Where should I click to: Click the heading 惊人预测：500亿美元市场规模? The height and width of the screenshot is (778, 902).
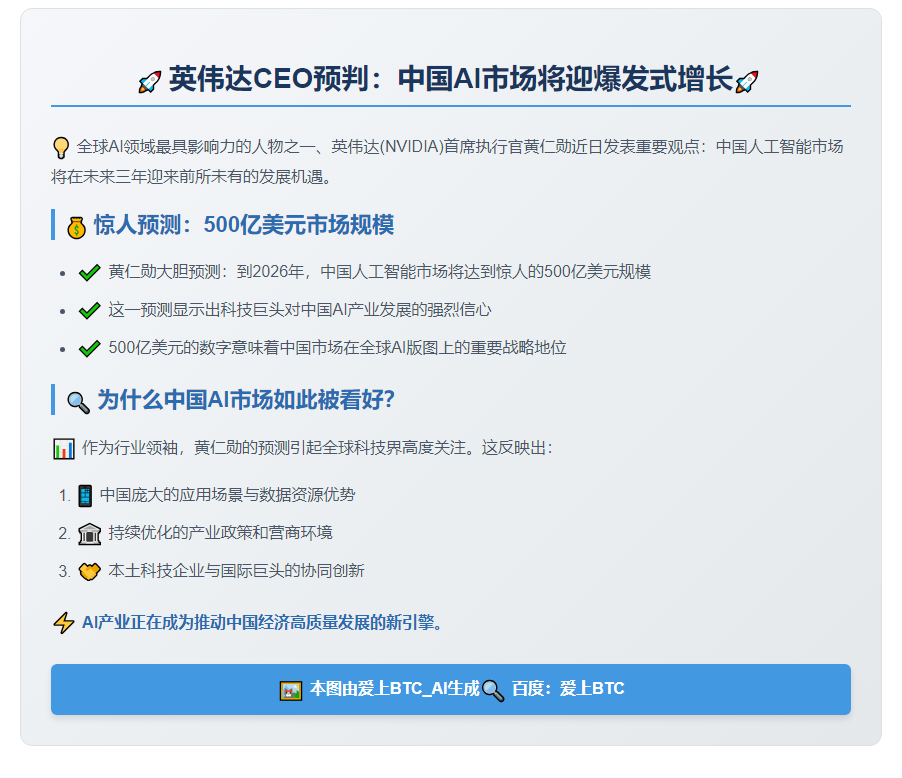(244, 225)
